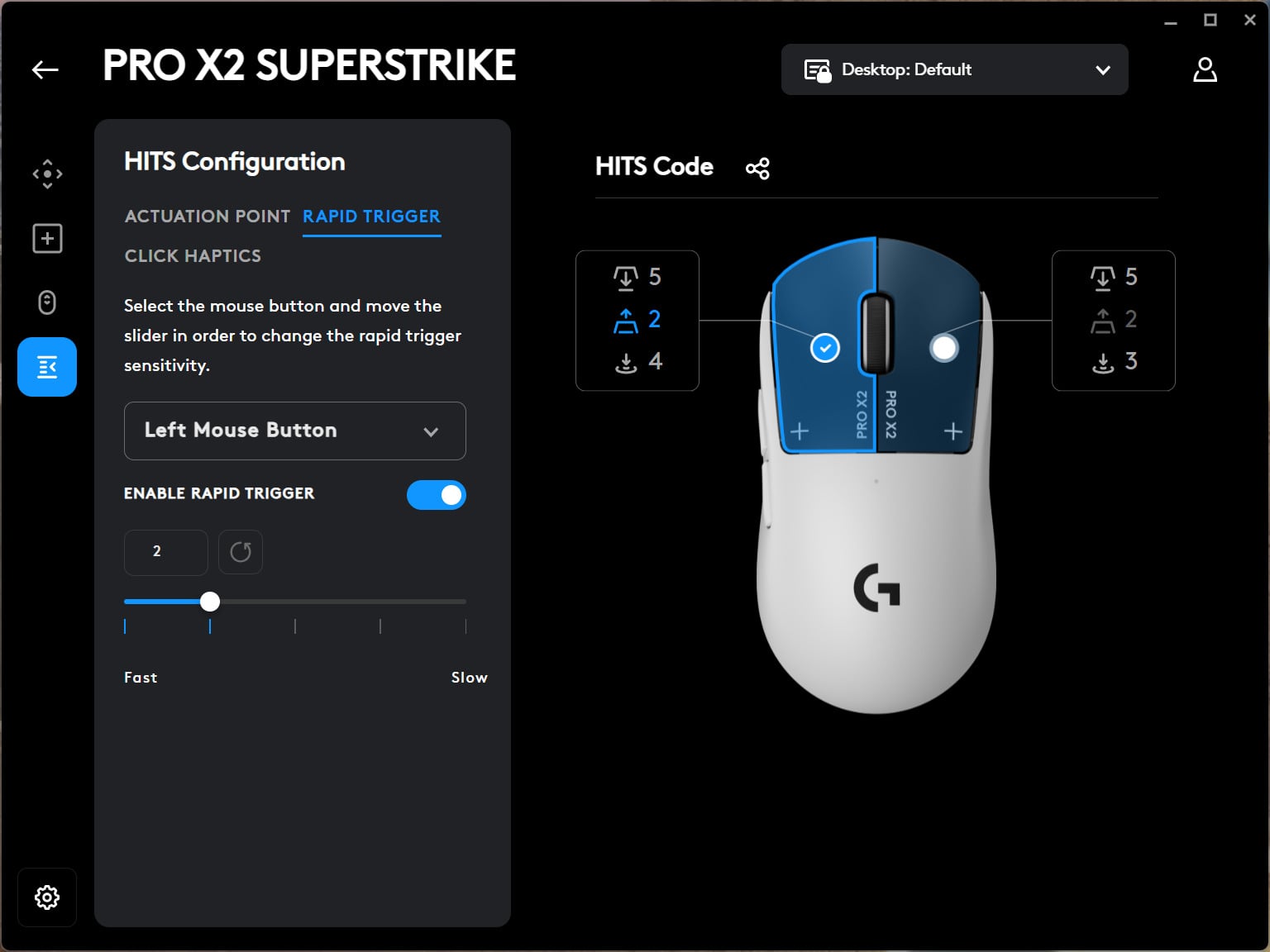
Task: Click the RAPID TRIGGER tab label
Action: tap(371, 217)
